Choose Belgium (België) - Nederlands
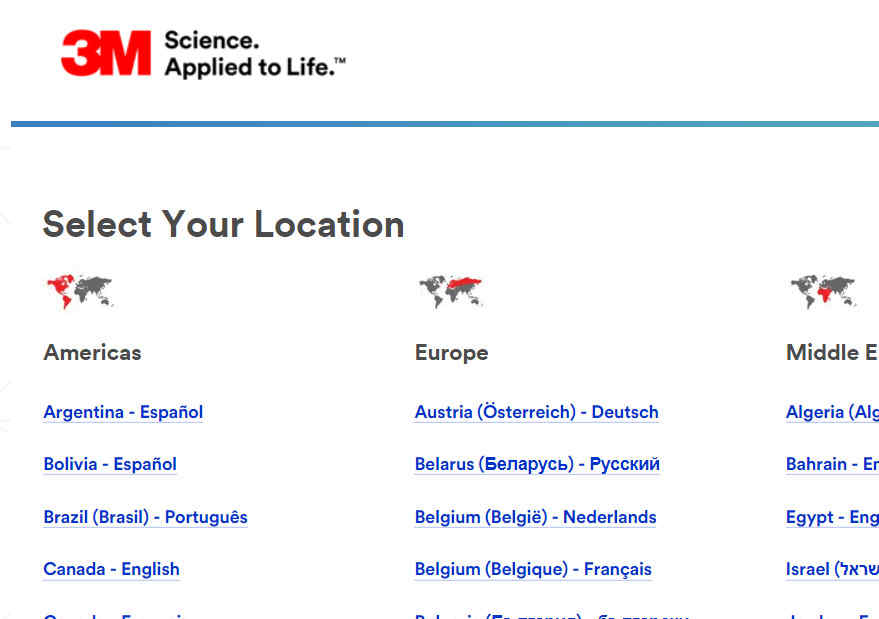 [535, 517]
